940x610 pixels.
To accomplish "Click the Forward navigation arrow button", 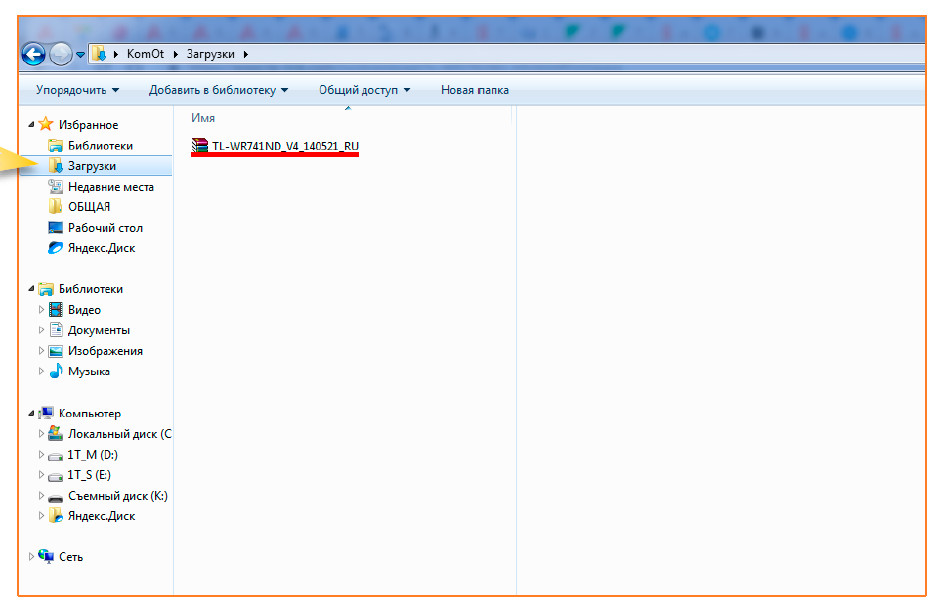I will pyautogui.click(x=60, y=54).
